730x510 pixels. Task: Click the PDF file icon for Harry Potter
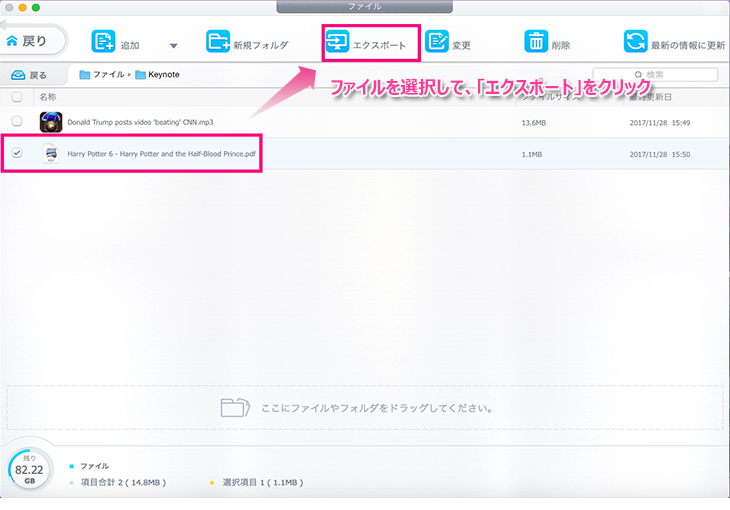[x=51, y=153]
